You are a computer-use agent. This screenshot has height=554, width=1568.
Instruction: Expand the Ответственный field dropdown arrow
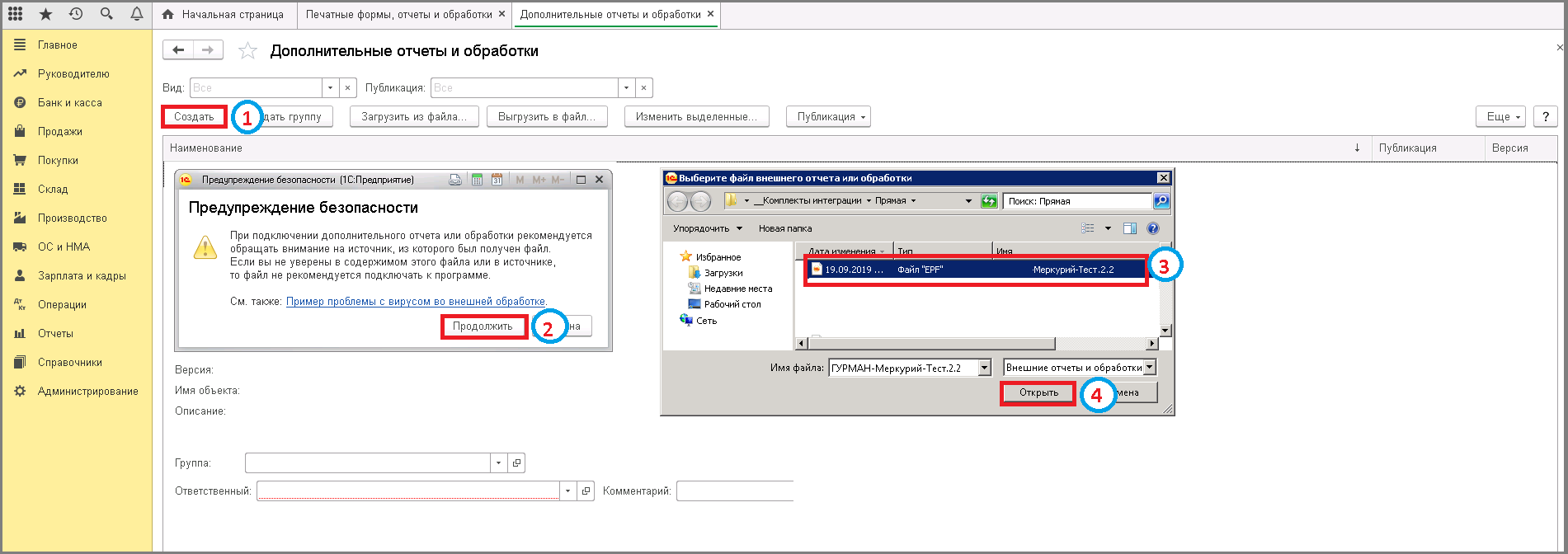coord(567,491)
